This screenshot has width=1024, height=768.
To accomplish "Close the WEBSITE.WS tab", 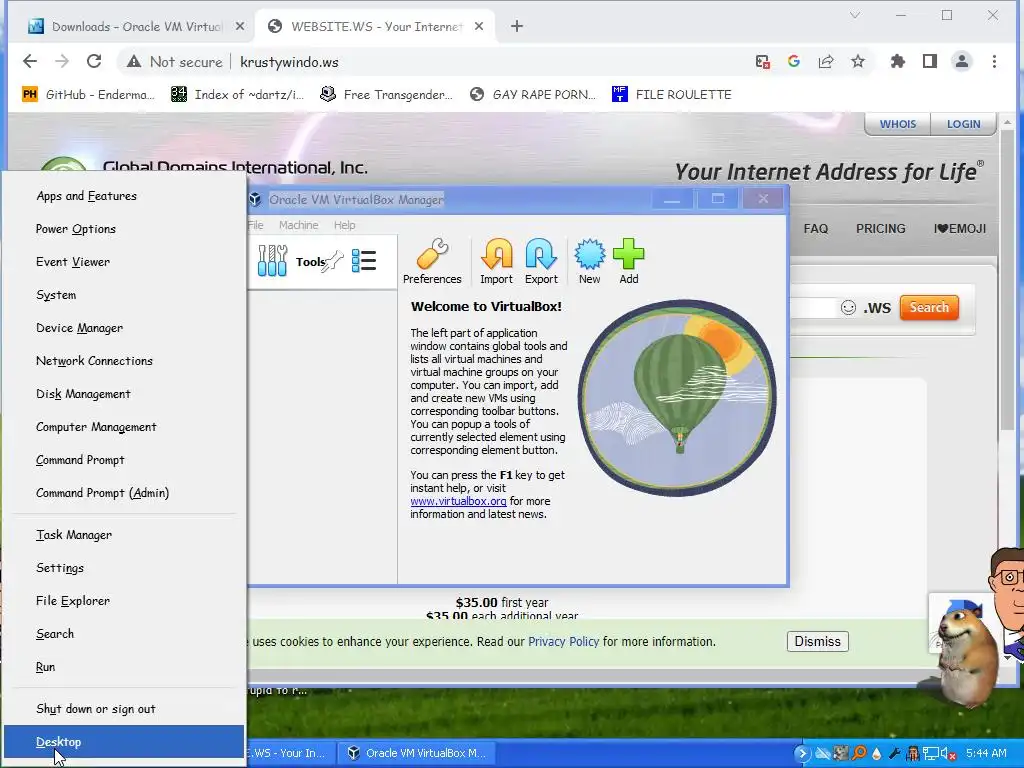I will point(479,26).
